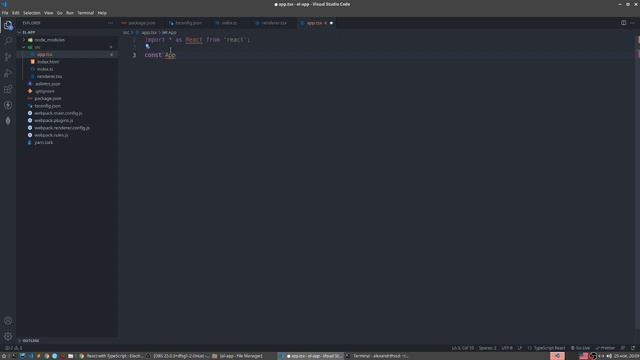Open the Accounts icon in the activity bar
The height and width of the screenshot is (360, 640).
click(x=8, y=321)
